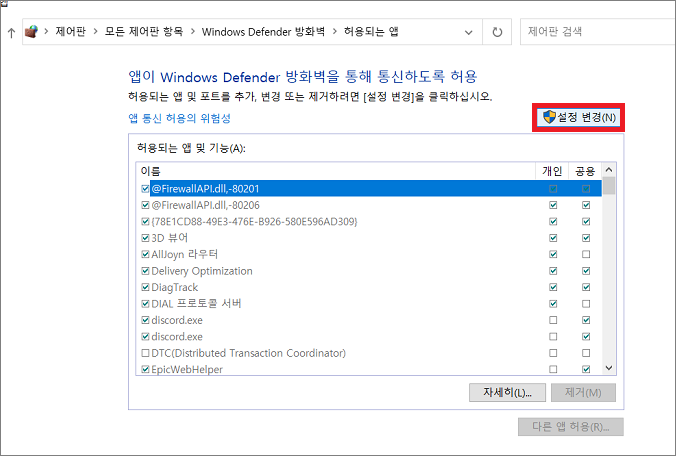
Task: Open the 앱 통신 허용의 위험성 link
Action: tap(179, 118)
